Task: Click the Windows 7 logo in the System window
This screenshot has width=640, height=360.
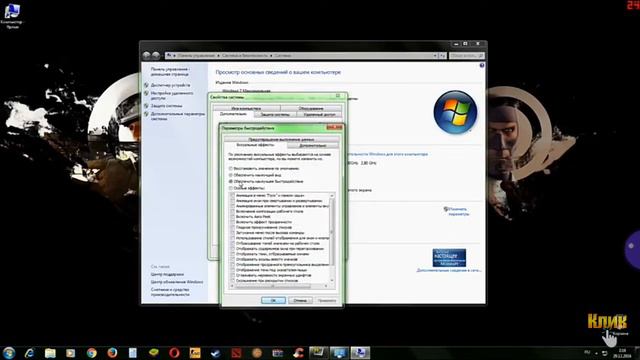Action: [455, 112]
